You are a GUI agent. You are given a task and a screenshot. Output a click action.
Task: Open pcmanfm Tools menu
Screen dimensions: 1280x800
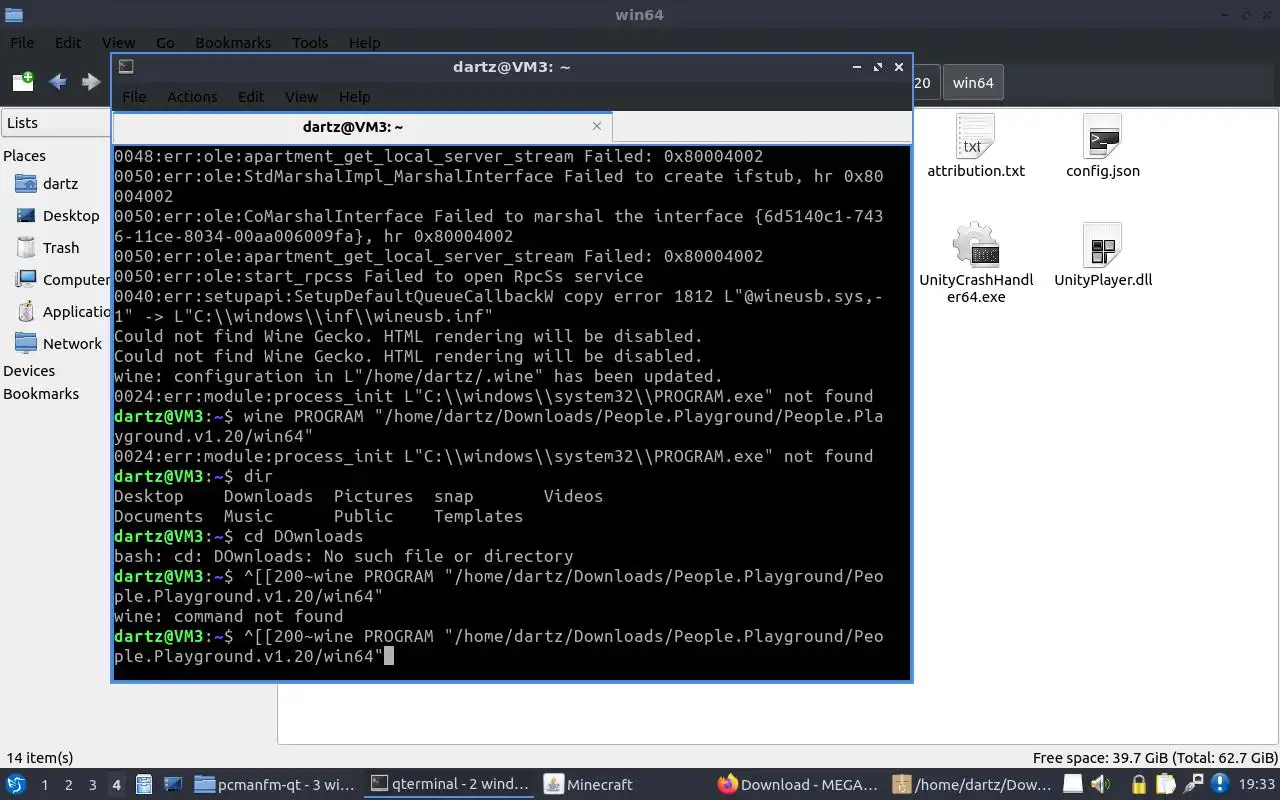click(x=310, y=43)
